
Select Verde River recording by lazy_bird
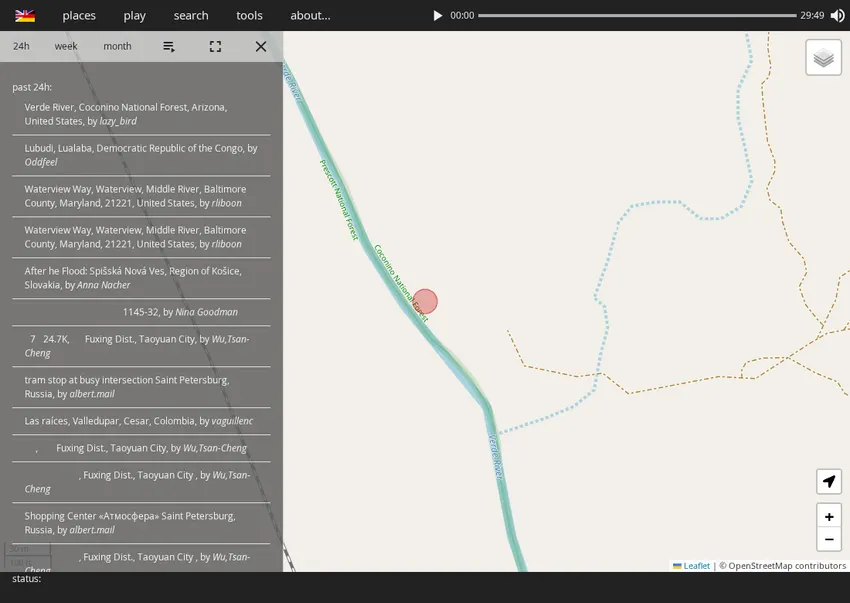[141, 114]
